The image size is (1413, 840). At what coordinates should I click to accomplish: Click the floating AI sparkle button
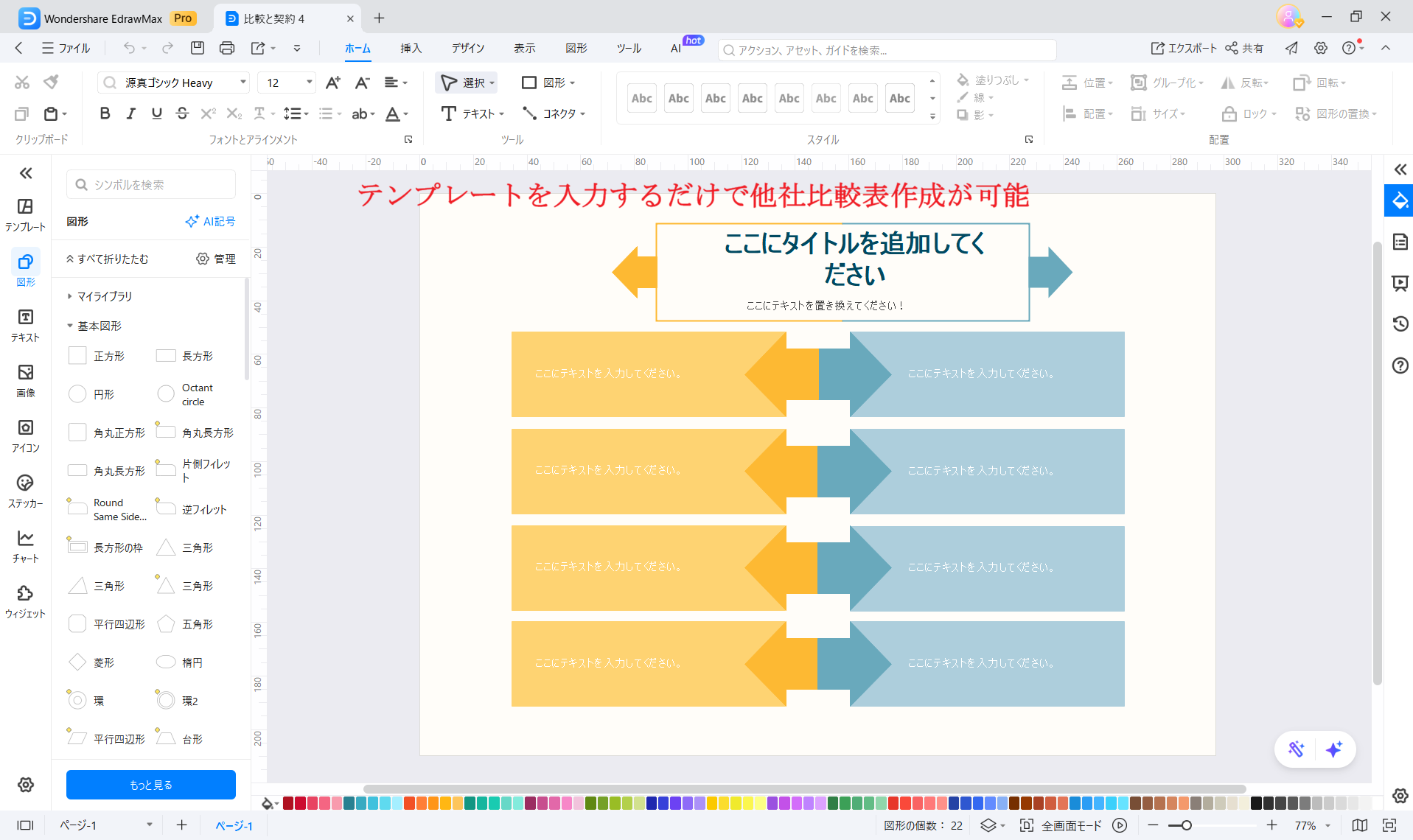tap(1333, 749)
